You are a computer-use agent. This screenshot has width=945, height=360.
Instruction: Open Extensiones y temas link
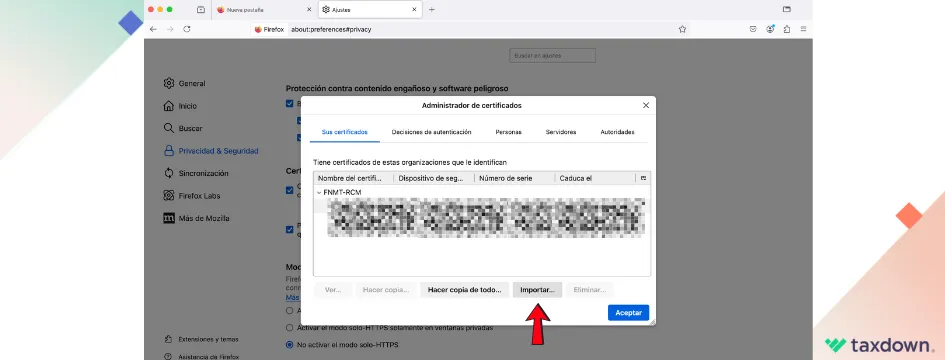tap(208, 339)
